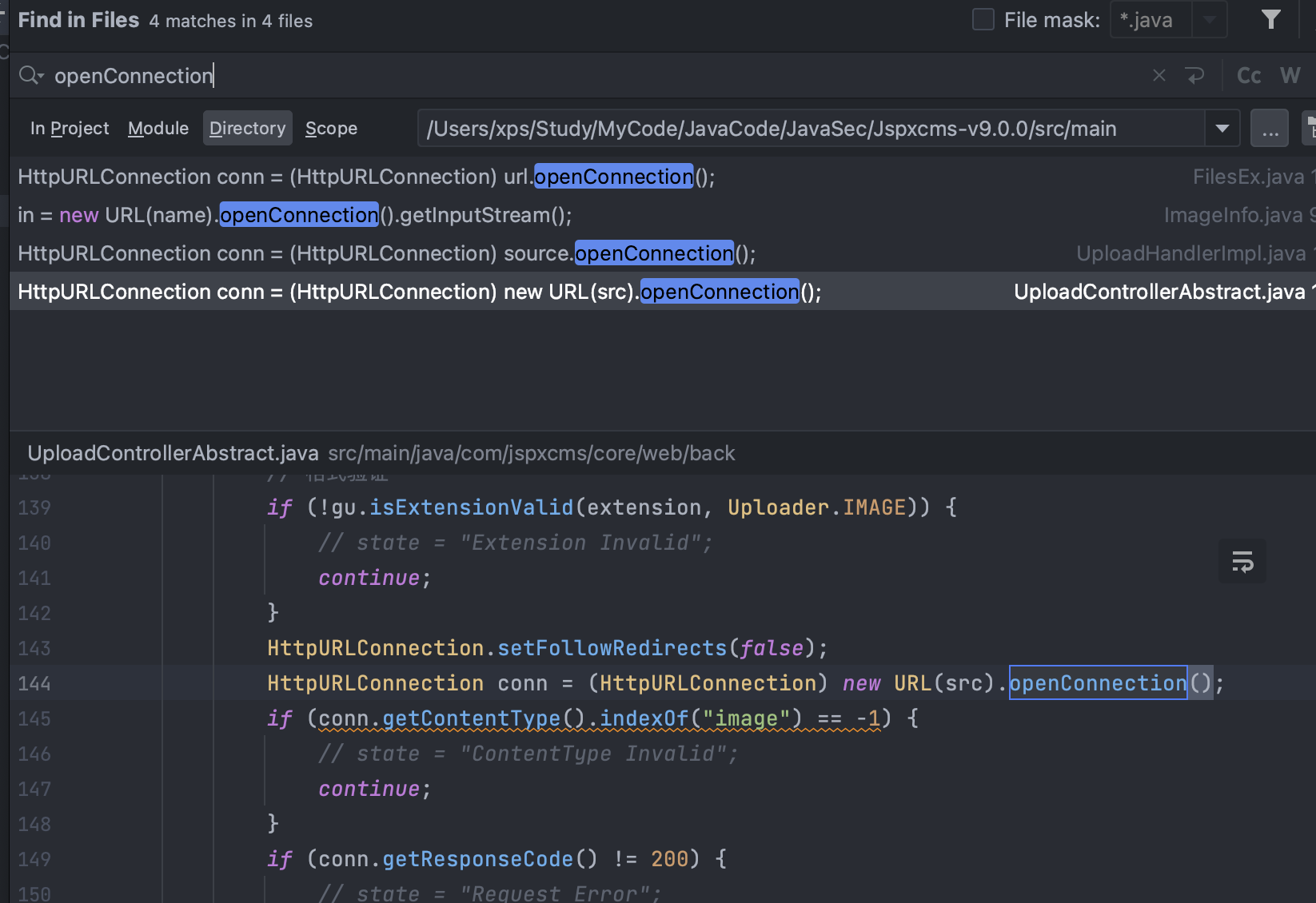Click the soft-wrap icon in preview

[1242, 562]
